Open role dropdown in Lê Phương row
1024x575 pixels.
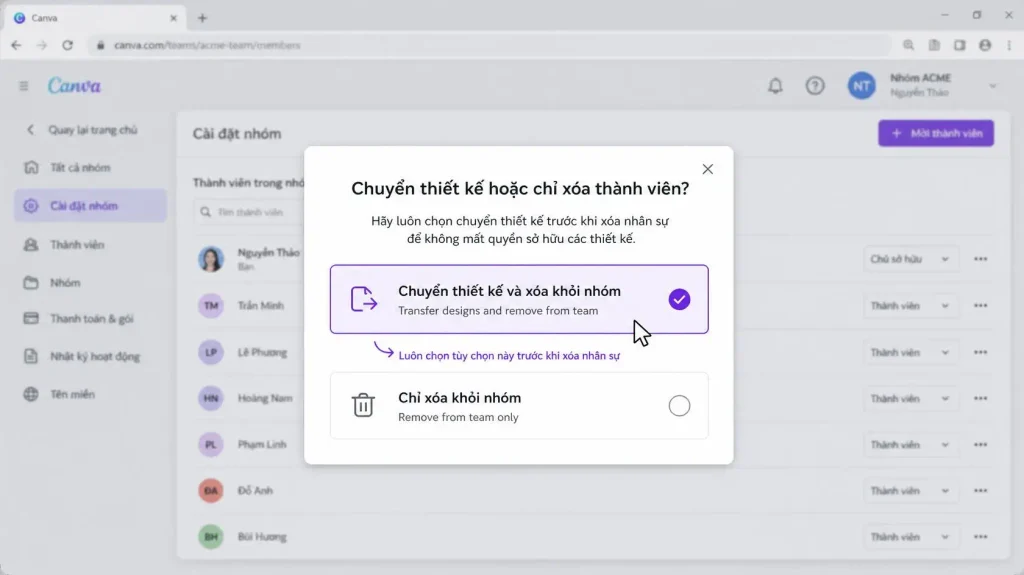(x=910, y=353)
